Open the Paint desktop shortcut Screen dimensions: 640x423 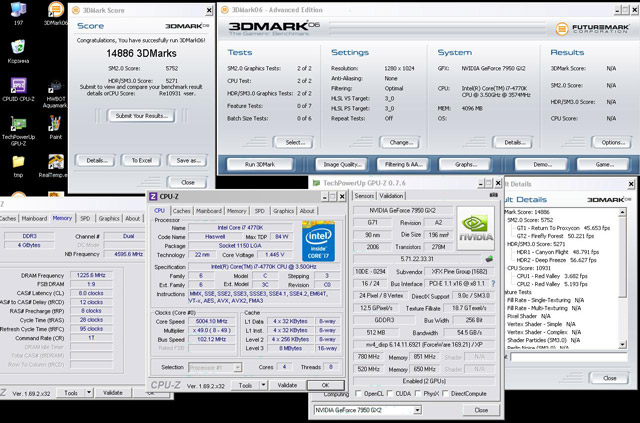55,124
